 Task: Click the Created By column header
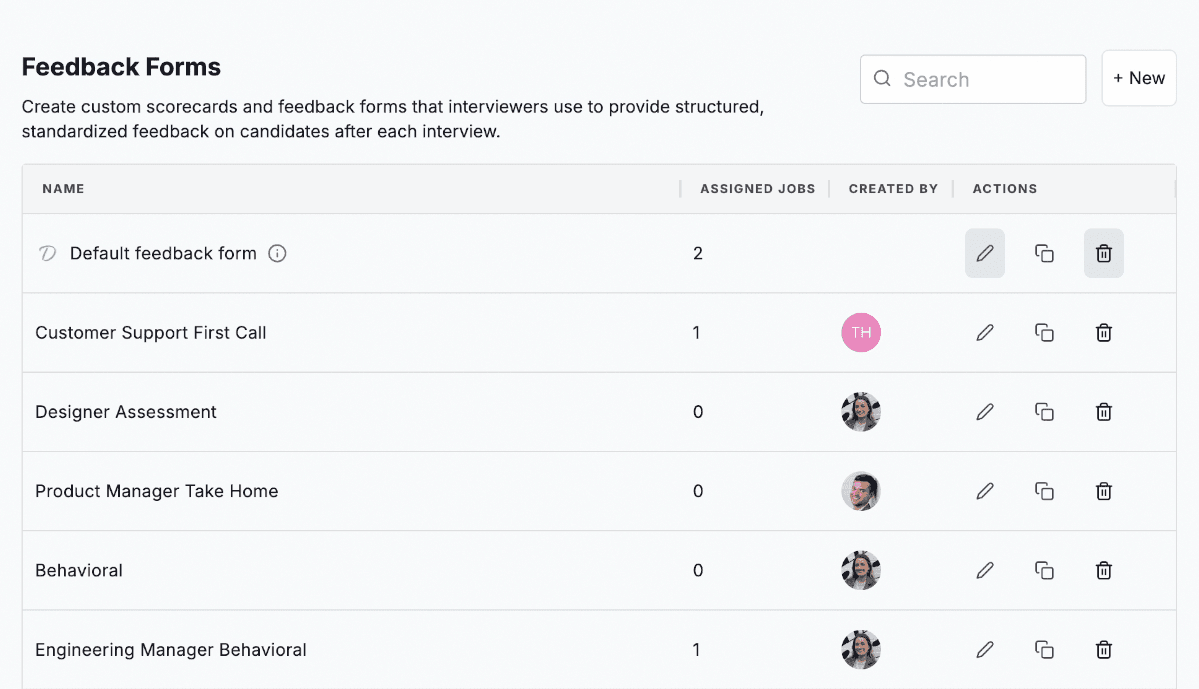(893, 189)
